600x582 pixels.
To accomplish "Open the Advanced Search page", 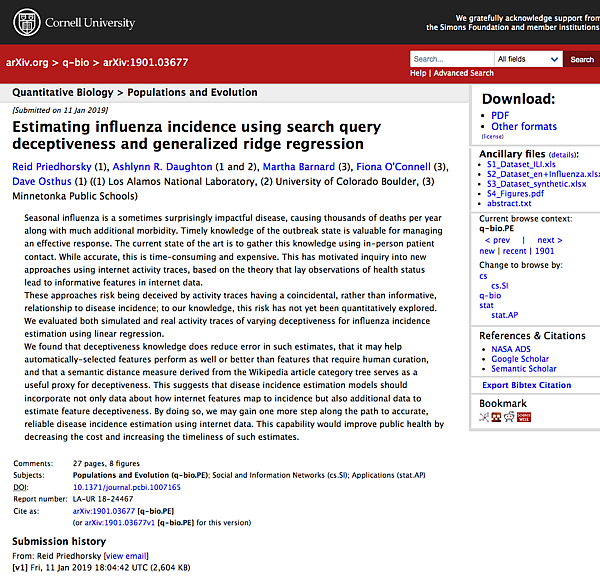I will 463,73.
